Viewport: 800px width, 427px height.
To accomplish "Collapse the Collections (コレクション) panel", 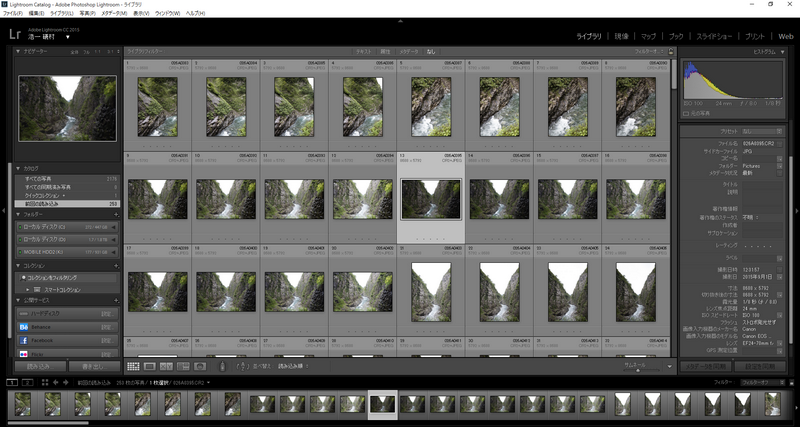I will coord(18,266).
